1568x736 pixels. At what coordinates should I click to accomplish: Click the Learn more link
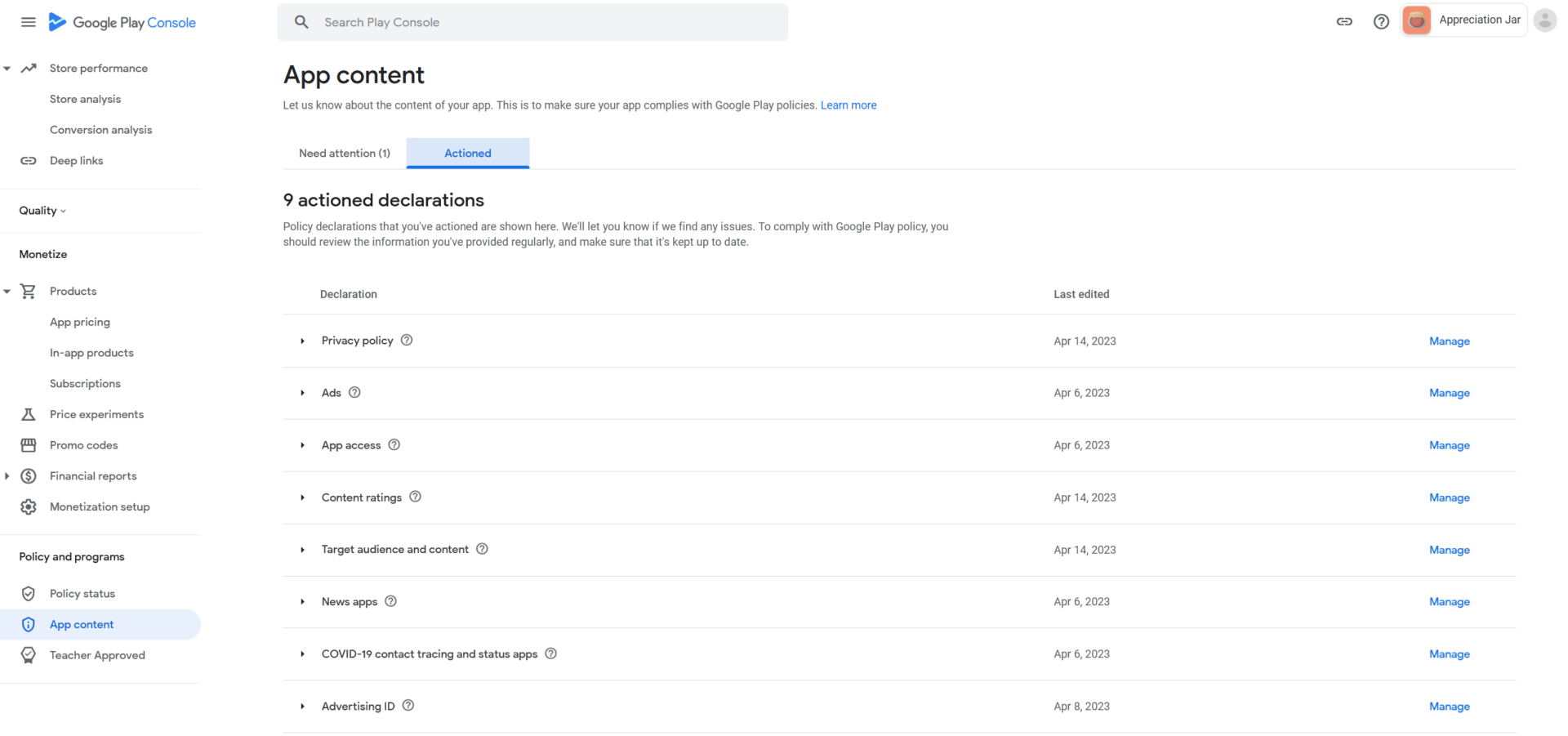849,105
